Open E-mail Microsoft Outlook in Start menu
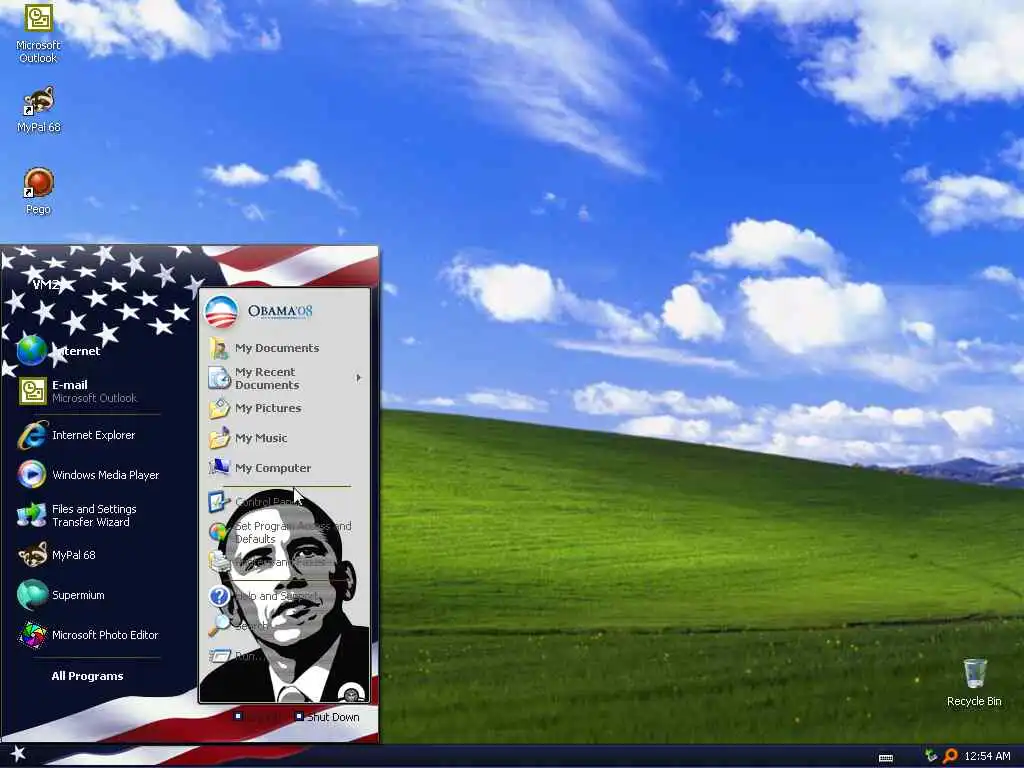The width and height of the screenshot is (1024, 768). click(78, 391)
